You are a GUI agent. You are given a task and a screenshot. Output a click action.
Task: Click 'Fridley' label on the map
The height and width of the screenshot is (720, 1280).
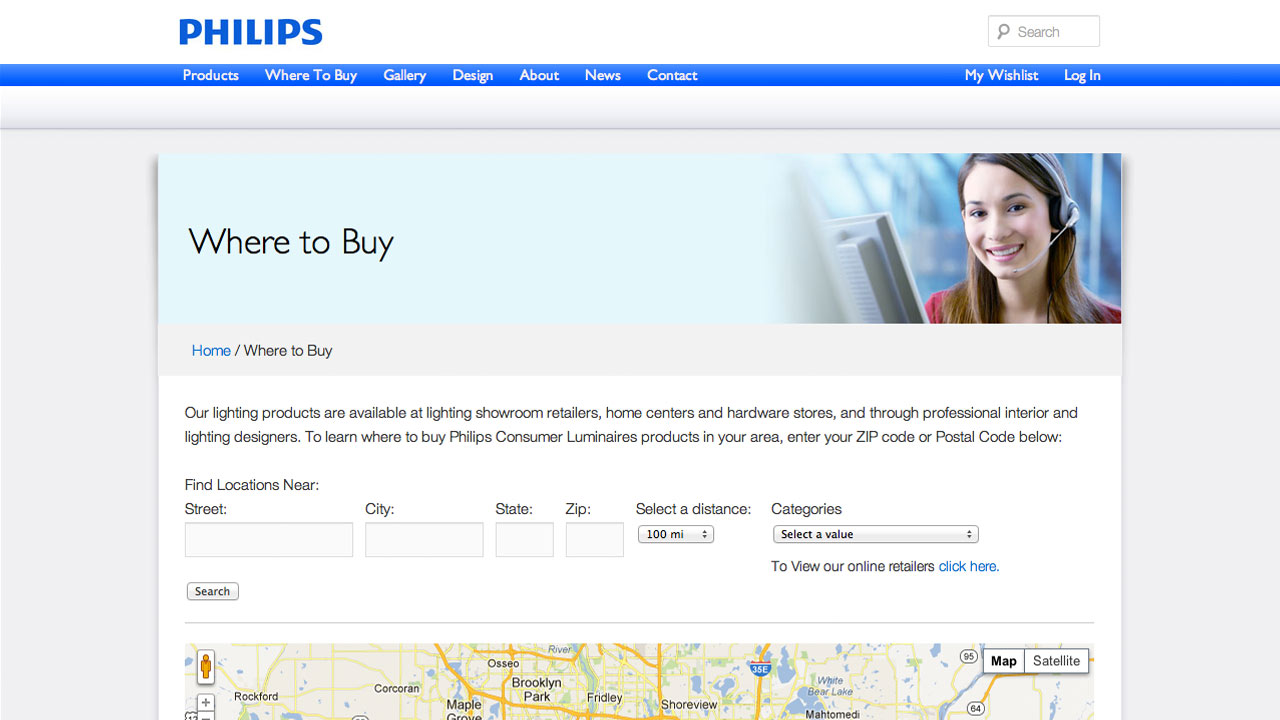pyautogui.click(x=605, y=698)
